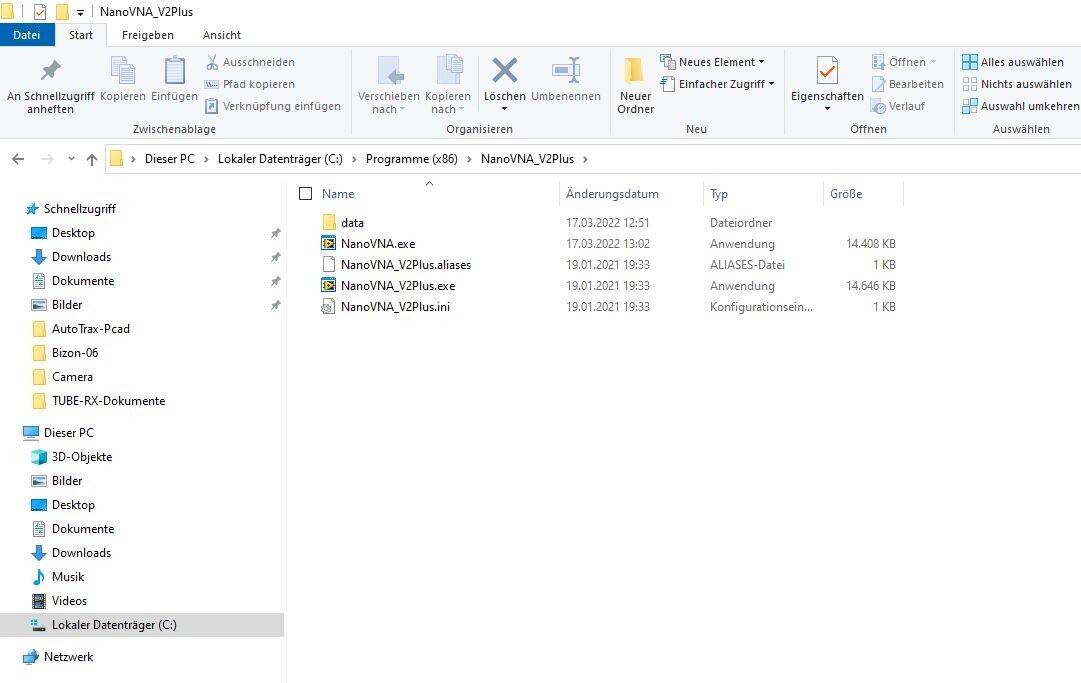
Task: Sort by the Änderungsdatum column
Action: [x=612, y=194]
